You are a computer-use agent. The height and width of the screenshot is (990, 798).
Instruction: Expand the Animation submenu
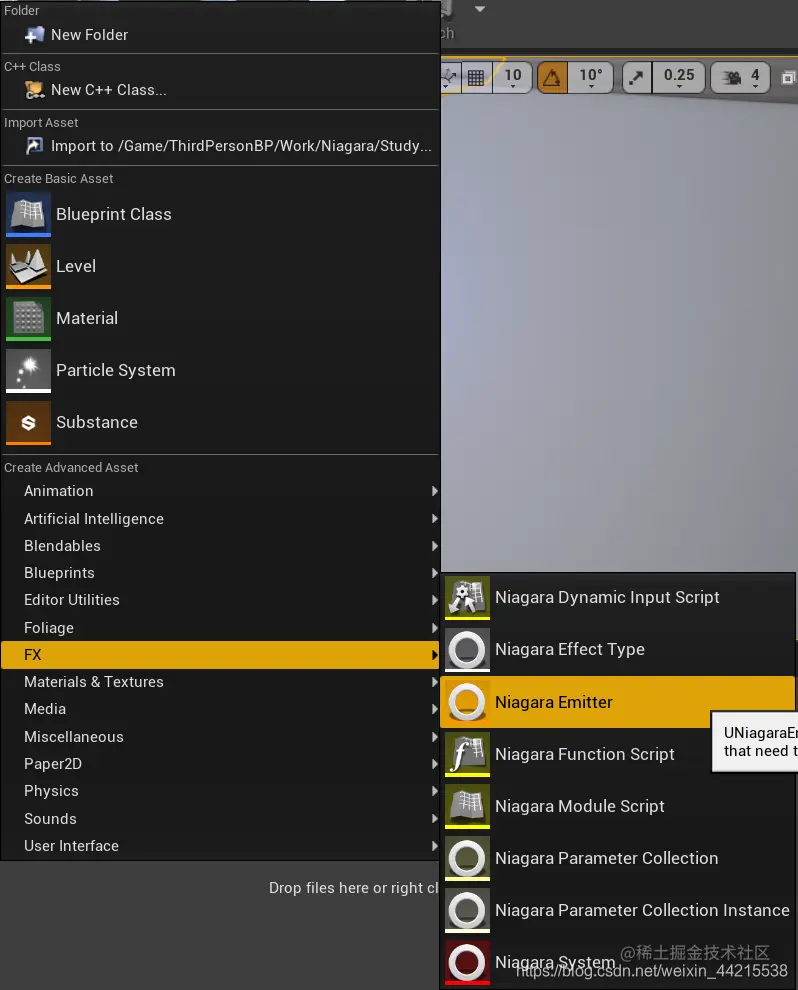pyautogui.click(x=220, y=491)
